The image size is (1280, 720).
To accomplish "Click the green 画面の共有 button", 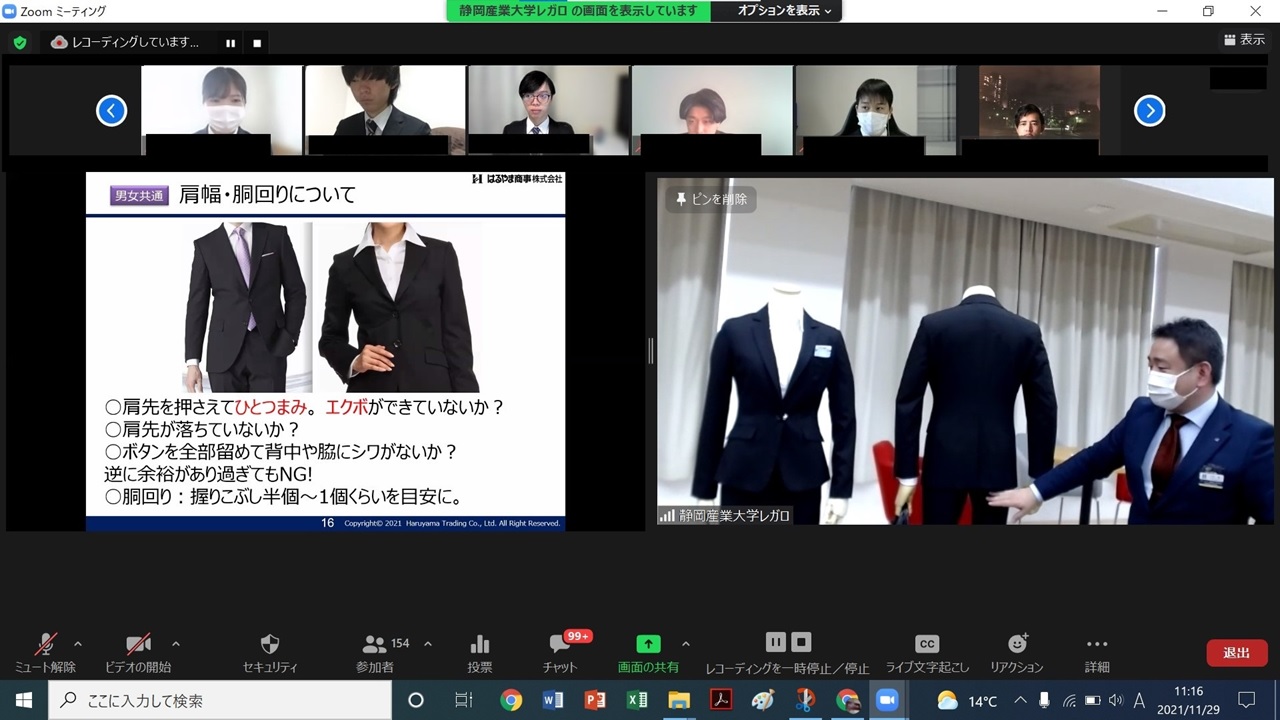I will [648, 653].
